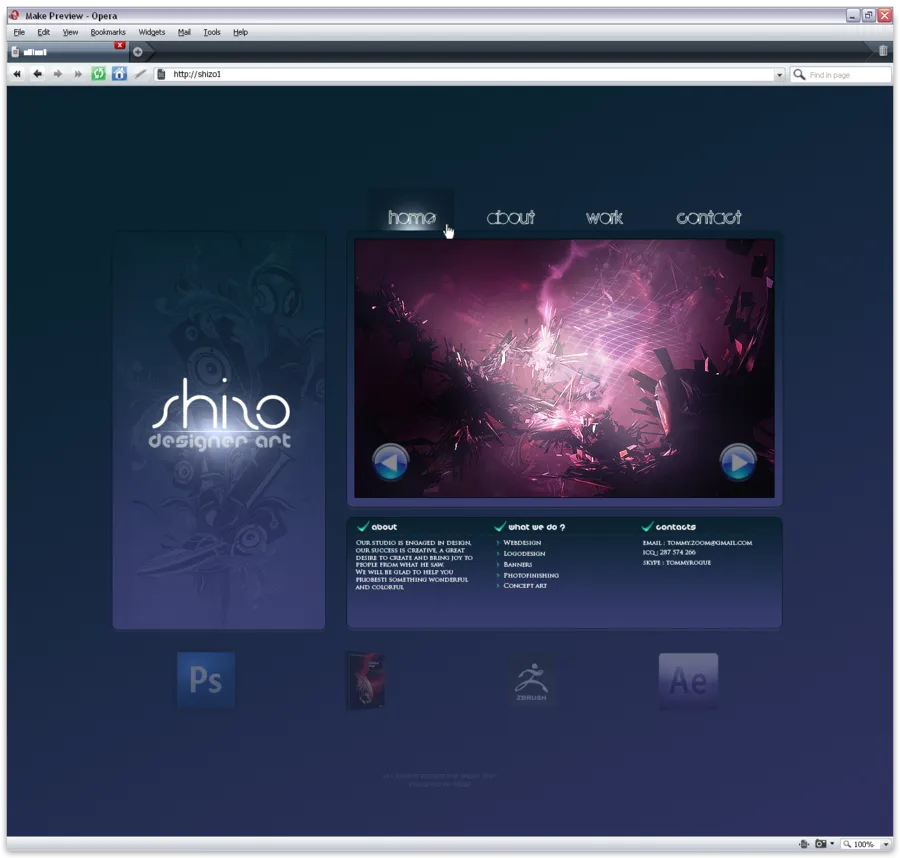
Task: Restore the Opera window size
Action: point(868,15)
